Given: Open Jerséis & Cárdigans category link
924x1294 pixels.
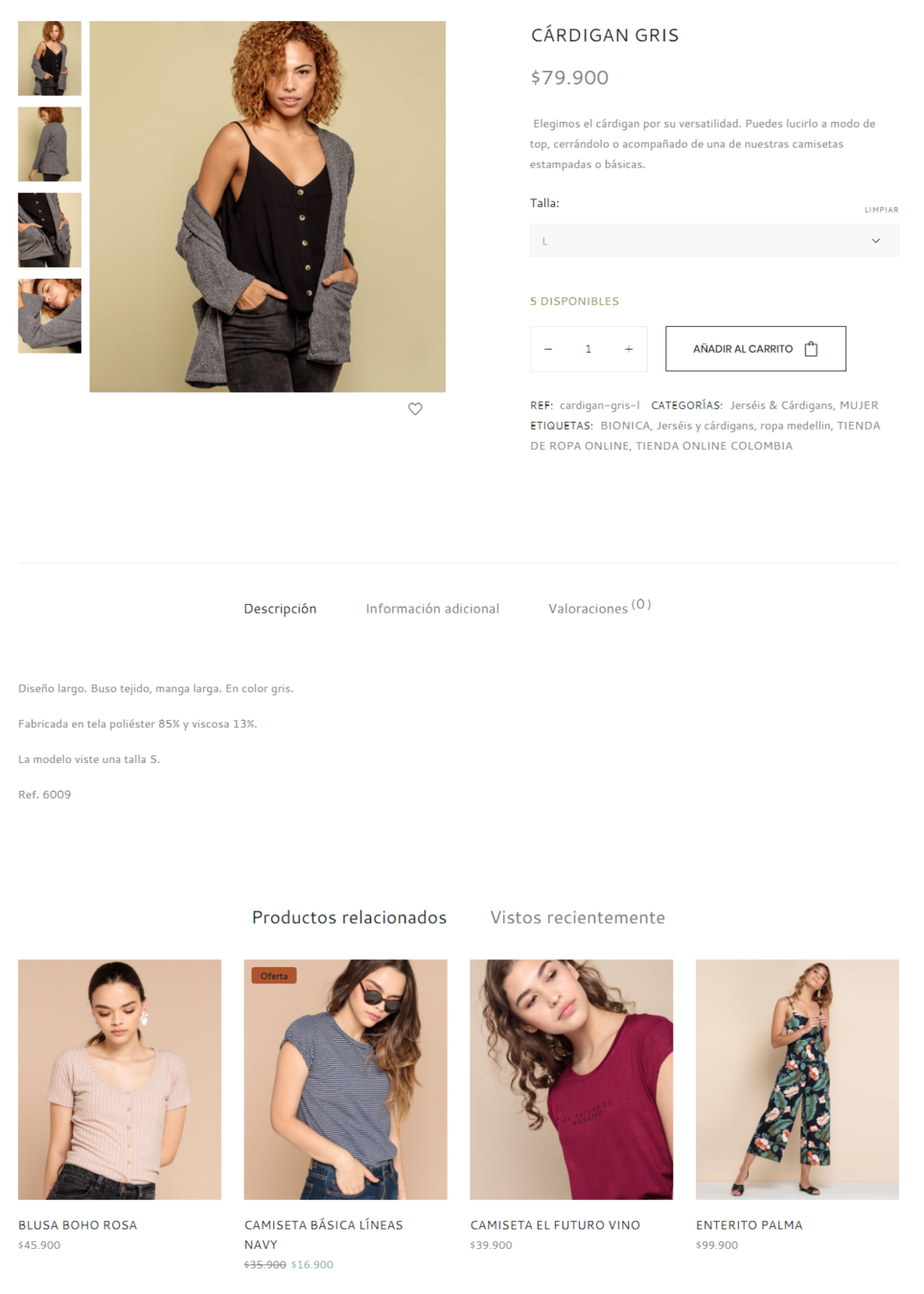Looking at the screenshot, I should [x=780, y=405].
